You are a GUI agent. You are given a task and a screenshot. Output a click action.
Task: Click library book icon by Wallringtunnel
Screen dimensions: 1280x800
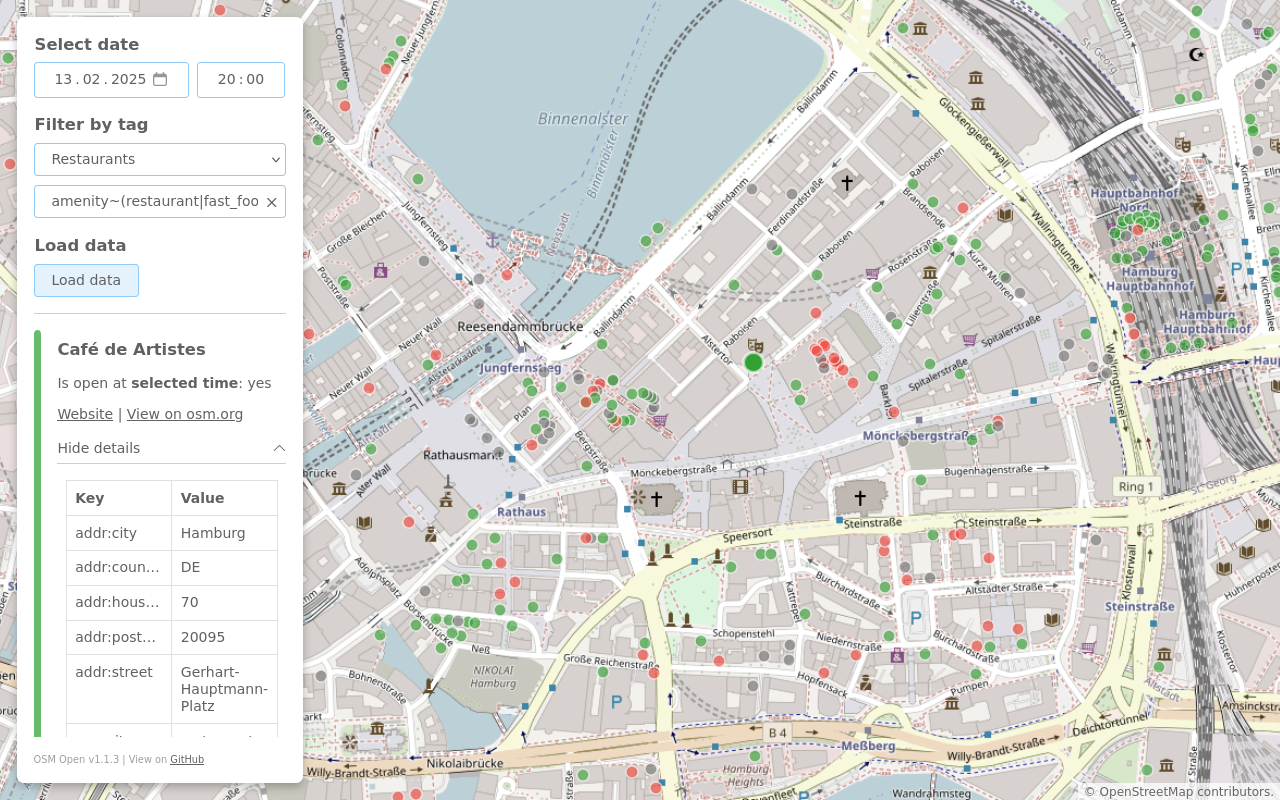point(1005,214)
